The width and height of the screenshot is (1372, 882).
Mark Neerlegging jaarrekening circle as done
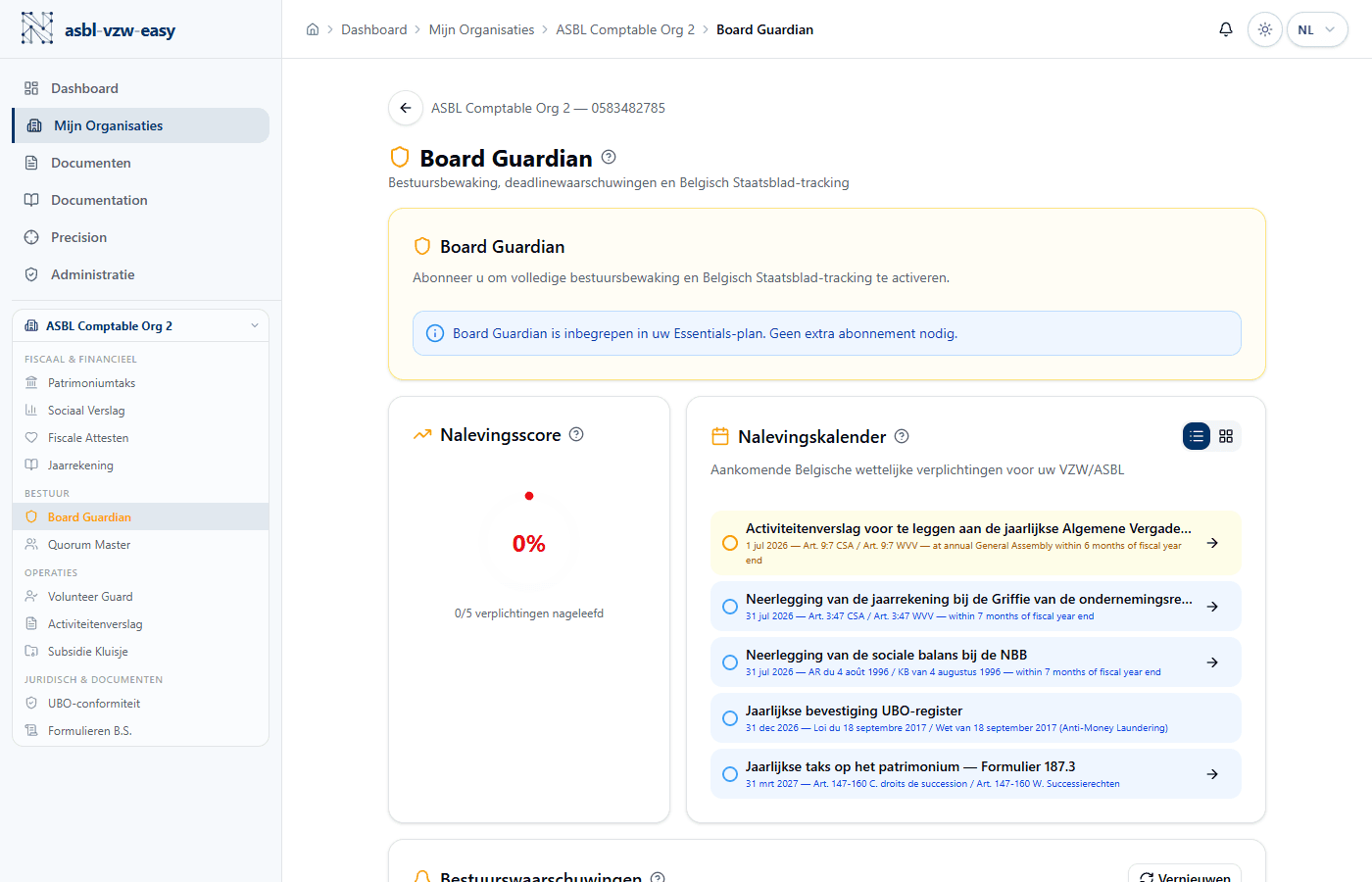(730, 607)
